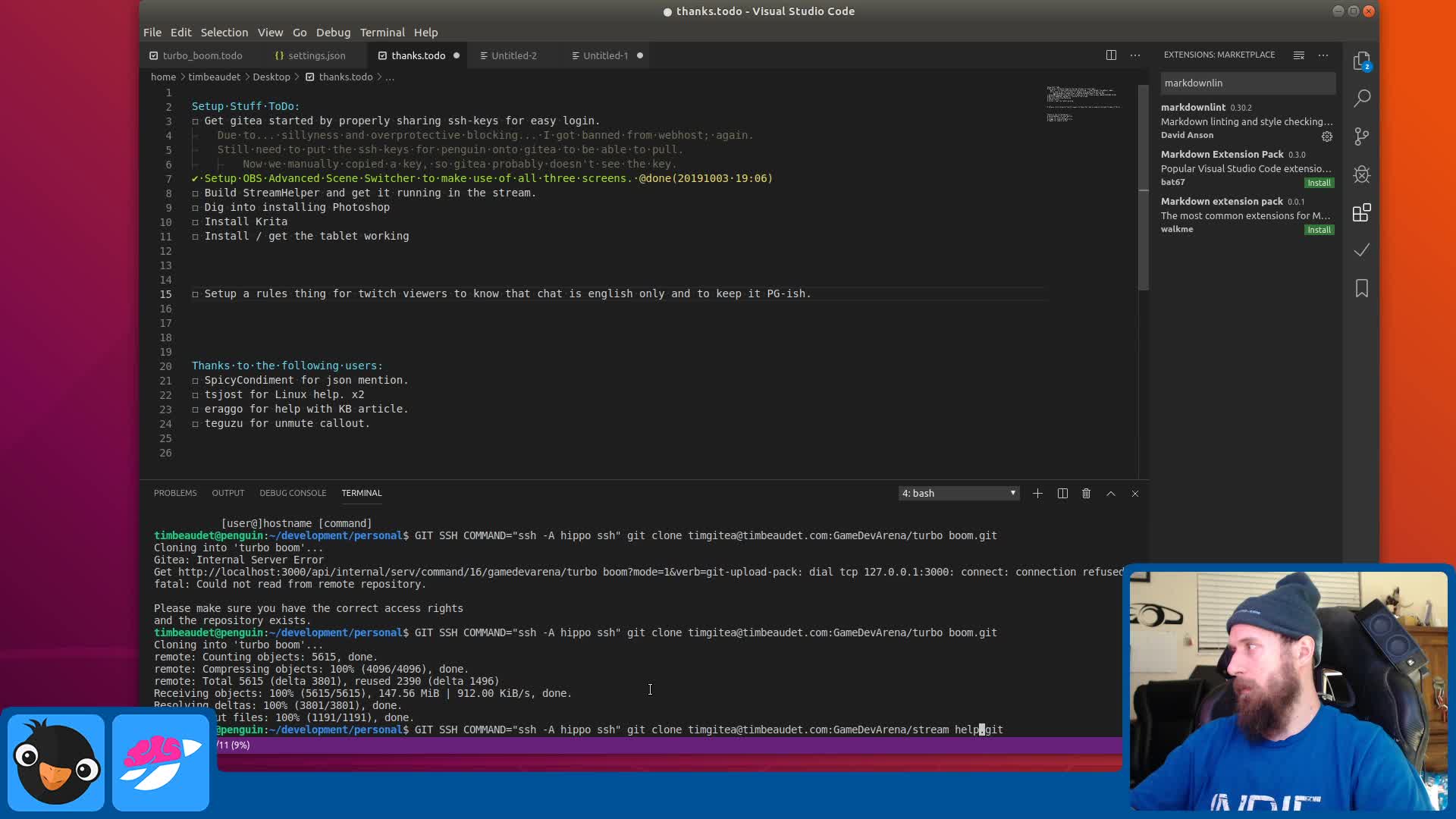
Task: Click marketplace search field with markdownlin
Action: [x=1247, y=83]
